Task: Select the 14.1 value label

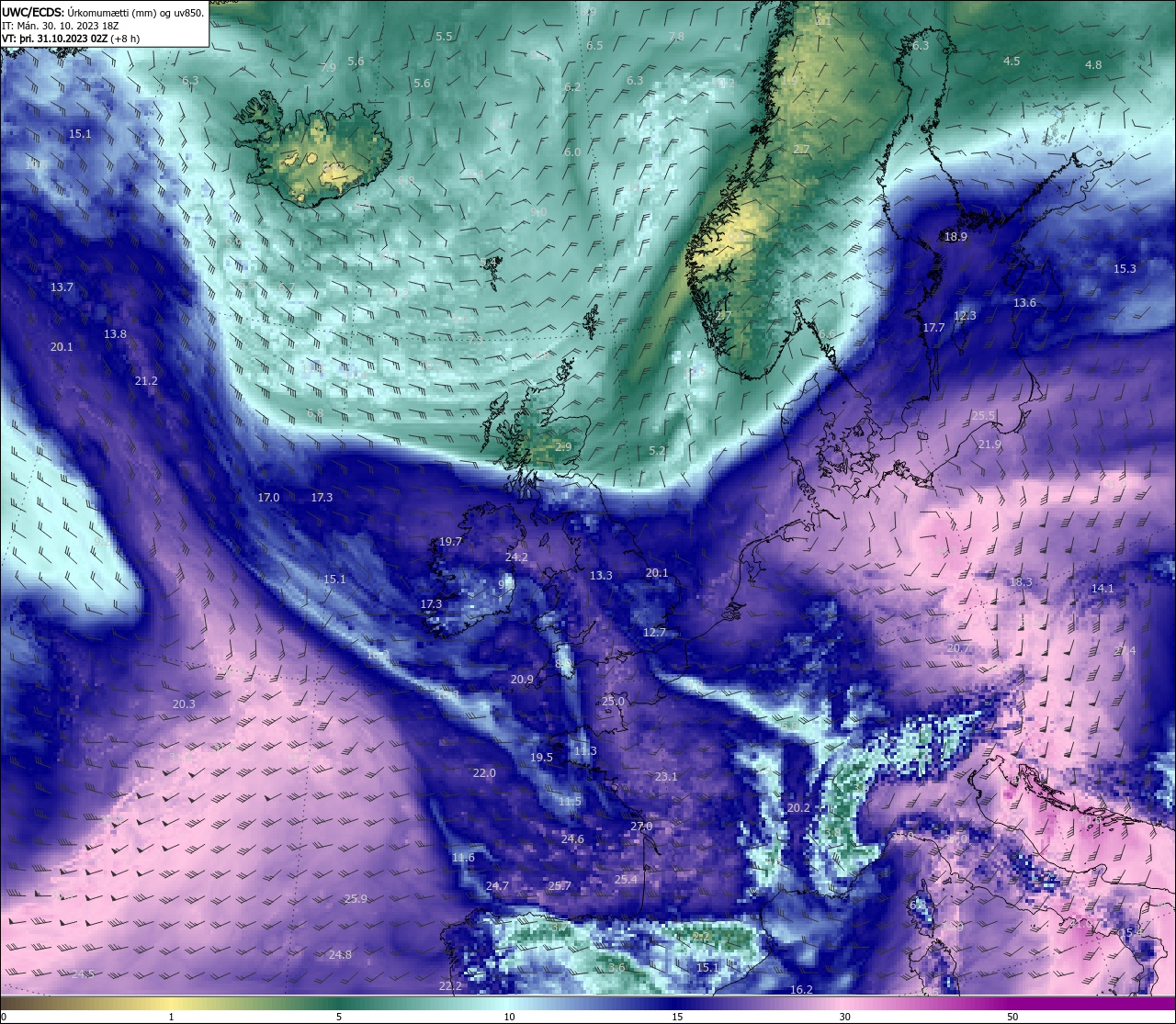Action: pos(1102,588)
